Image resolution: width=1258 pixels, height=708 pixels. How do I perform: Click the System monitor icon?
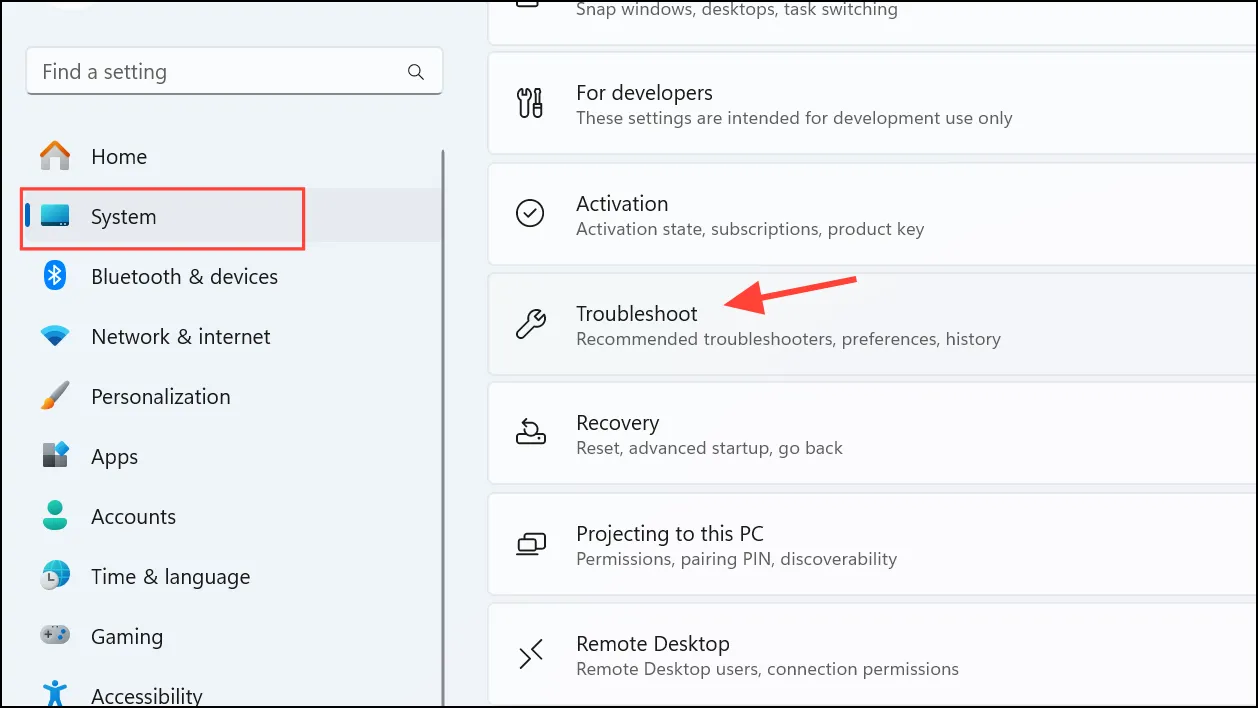click(55, 216)
